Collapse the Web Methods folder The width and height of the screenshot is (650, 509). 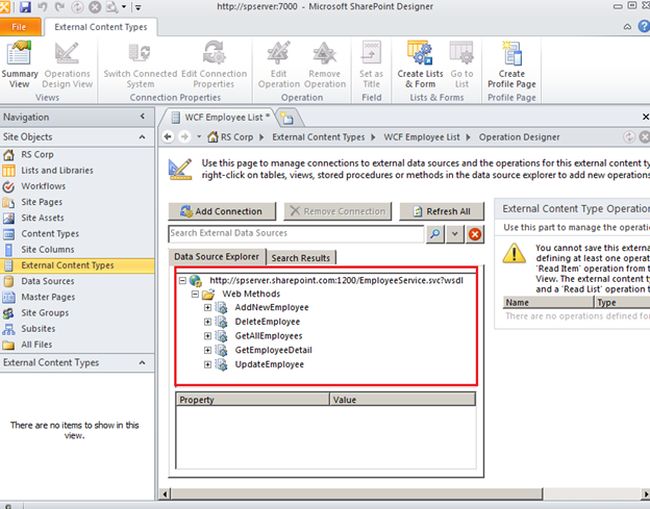click(195, 294)
